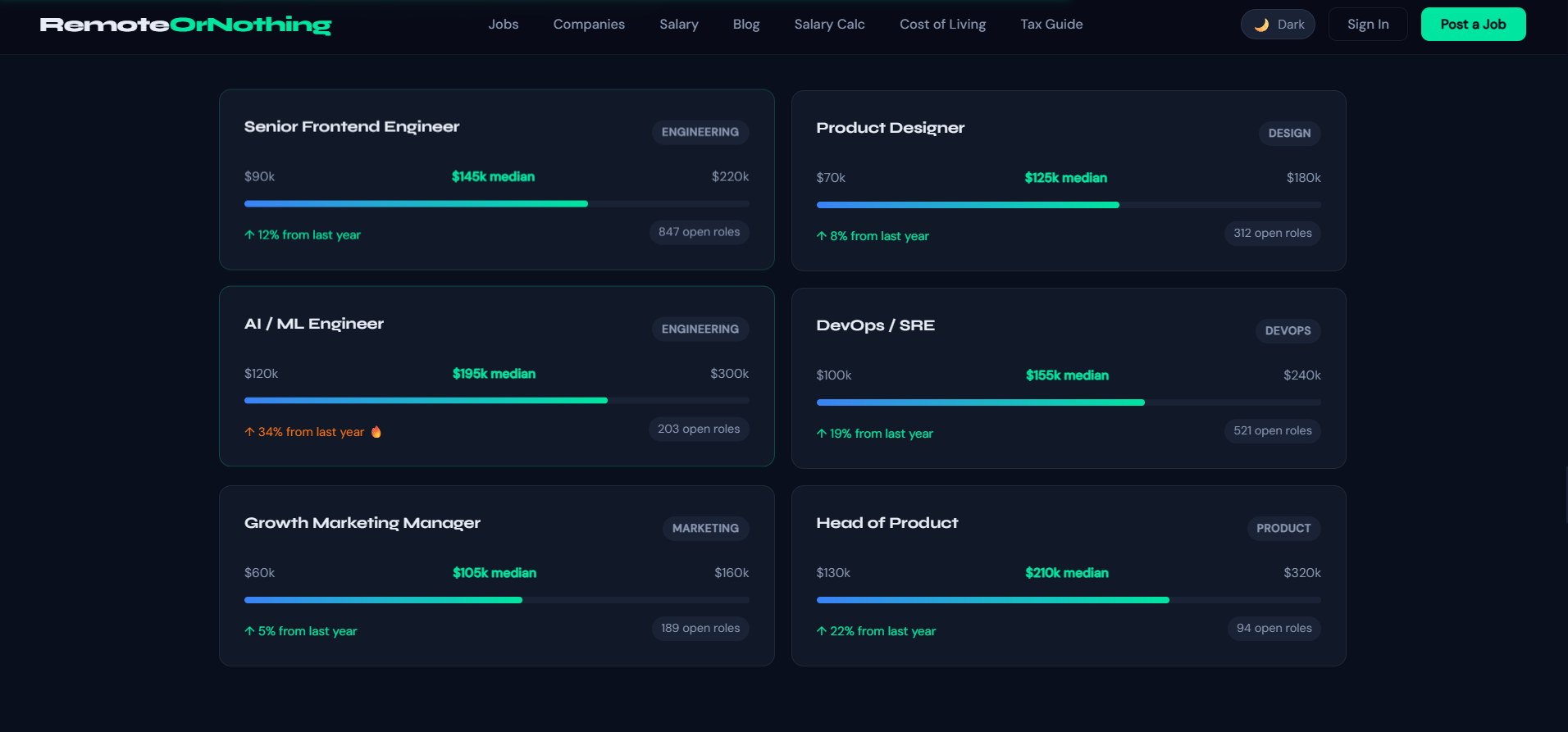This screenshot has width=1568, height=732.
Task: Click the up arrow beside 8% from last year
Action: 822,236
